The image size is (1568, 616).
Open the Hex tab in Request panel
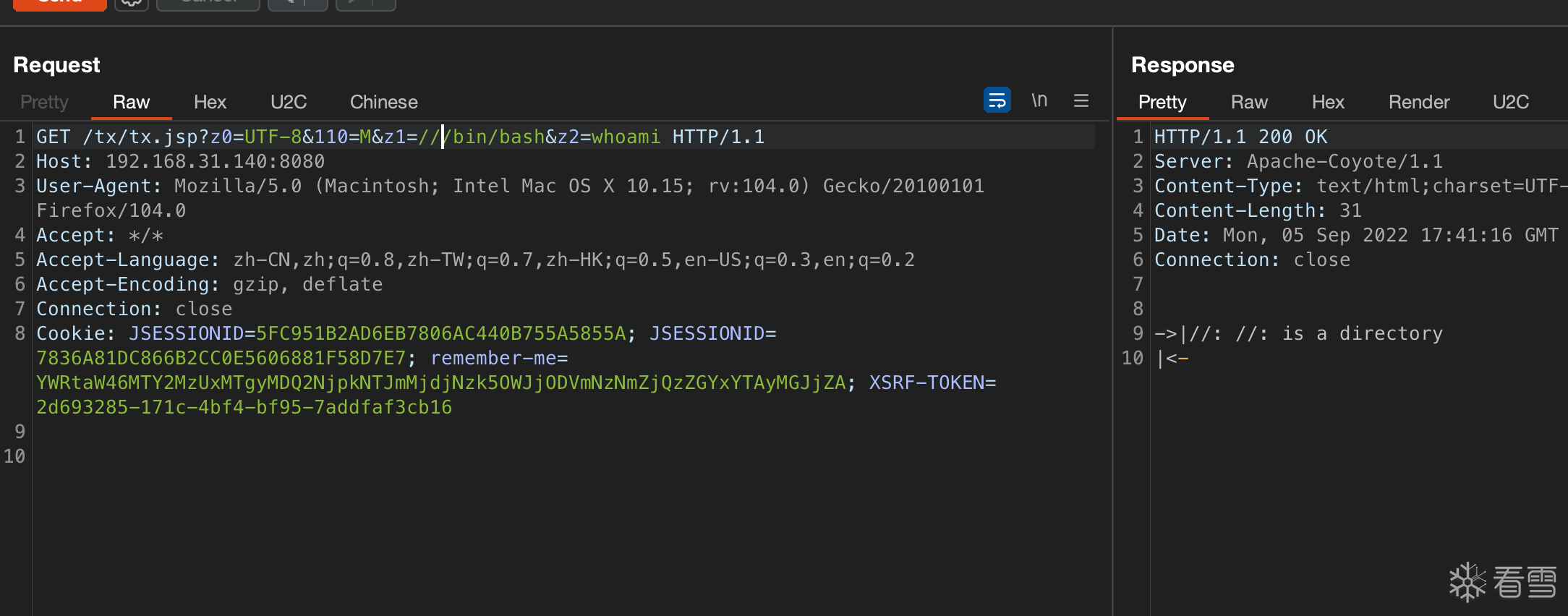[210, 102]
